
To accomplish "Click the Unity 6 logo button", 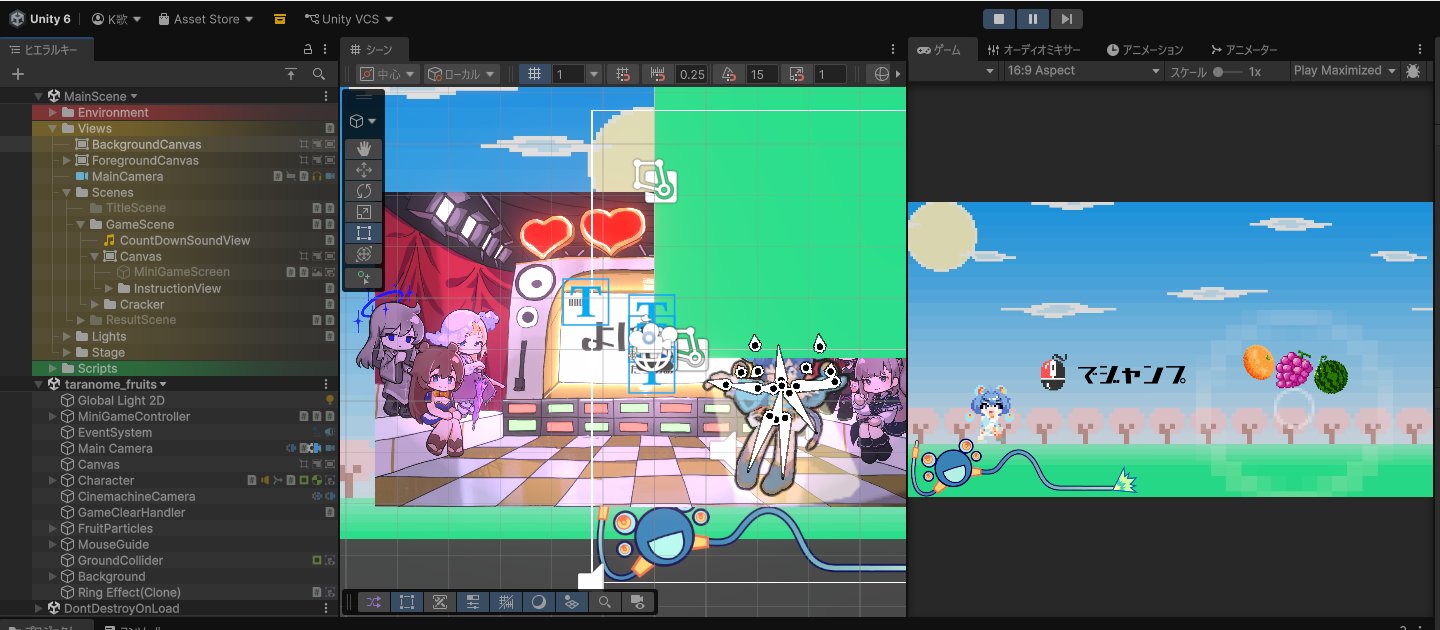I will tap(40, 19).
